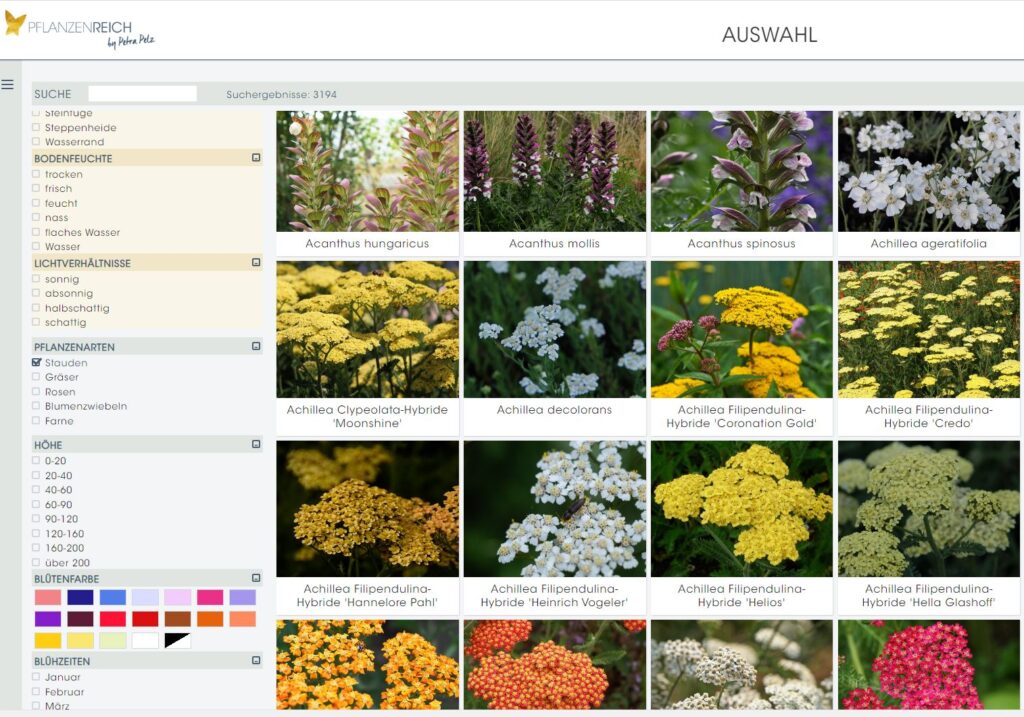The height and width of the screenshot is (717, 1024).
Task: Enable the halbschattig filter
Action: [x=36, y=308]
